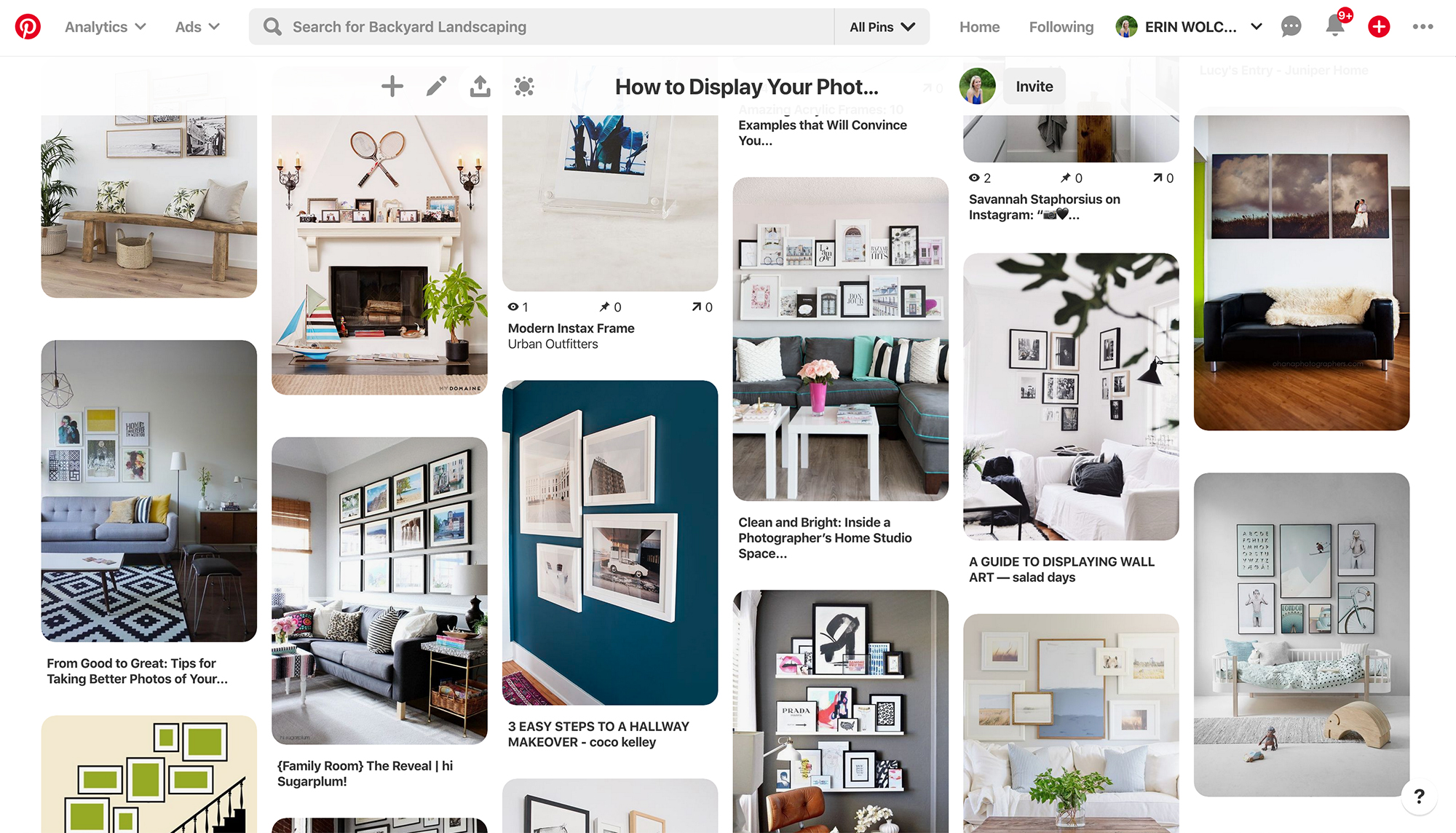Open messaging via chat bubble icon
Screen dimensions: 1456x833
pyautogui.click(x=1290, y=27)
